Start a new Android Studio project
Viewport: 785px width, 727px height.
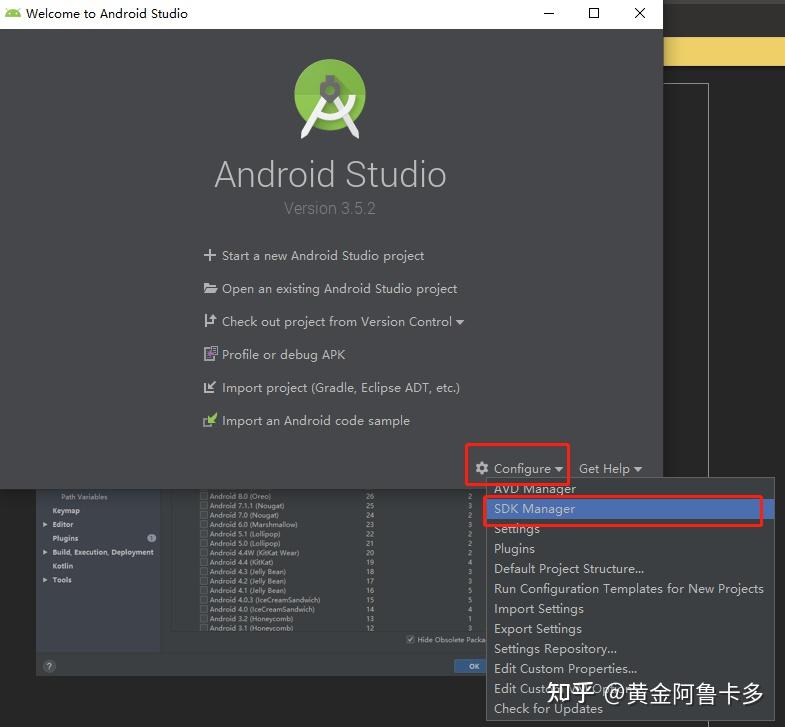tap(323, 255)
